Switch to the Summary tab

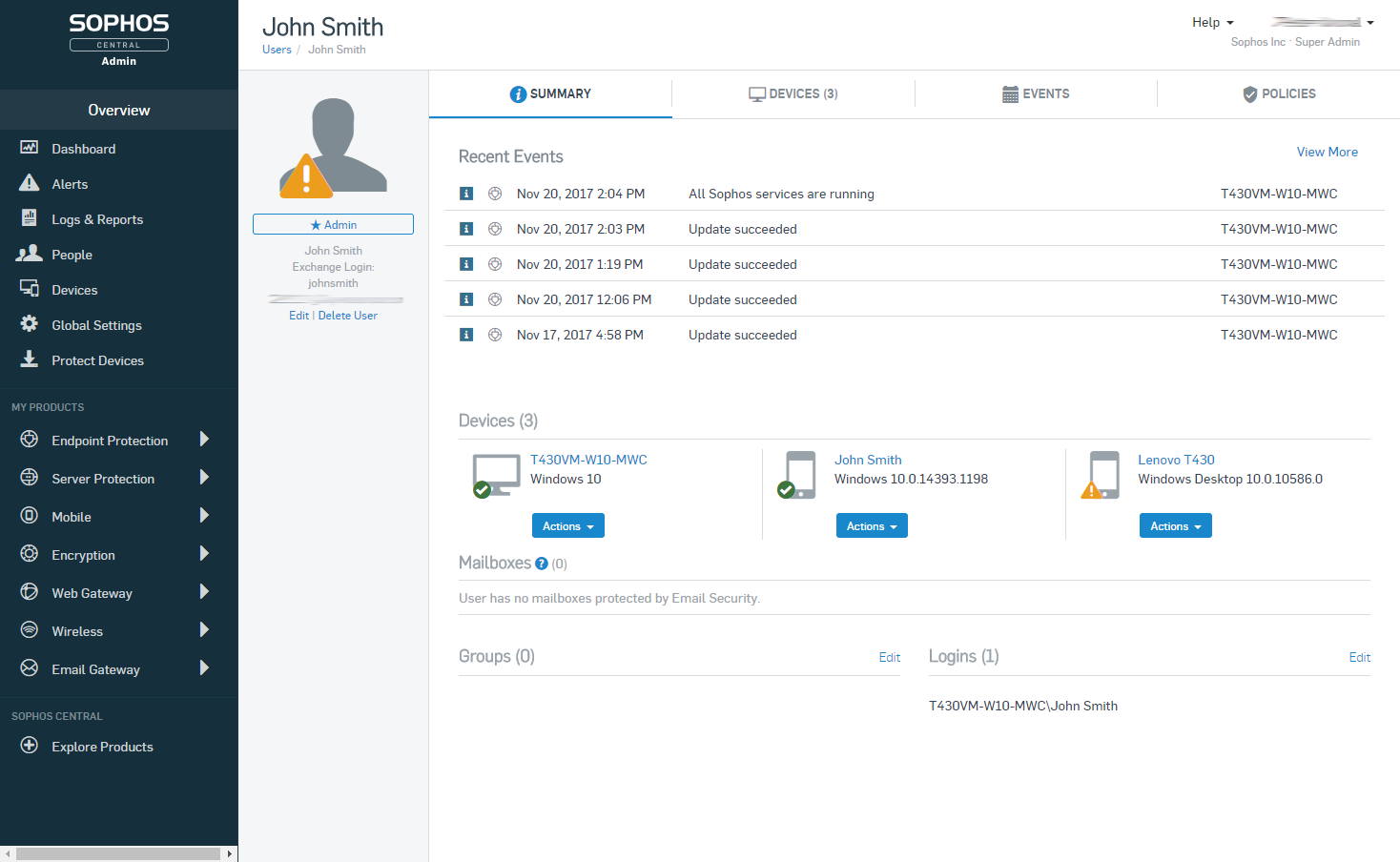pyautogui.click(x=550, y=93)
